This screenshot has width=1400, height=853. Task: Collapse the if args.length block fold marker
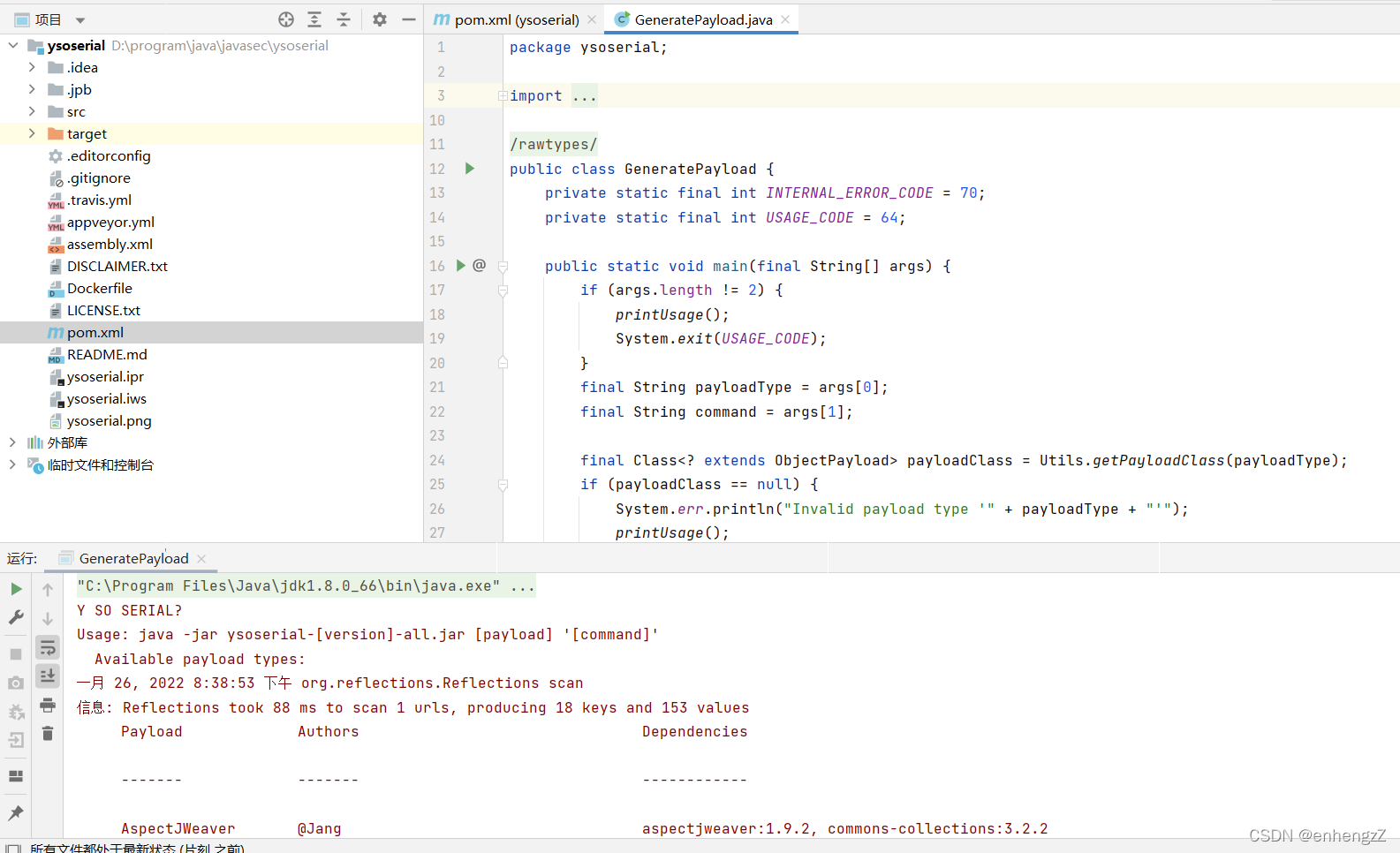pyautogui.click(x=503, y=290)
